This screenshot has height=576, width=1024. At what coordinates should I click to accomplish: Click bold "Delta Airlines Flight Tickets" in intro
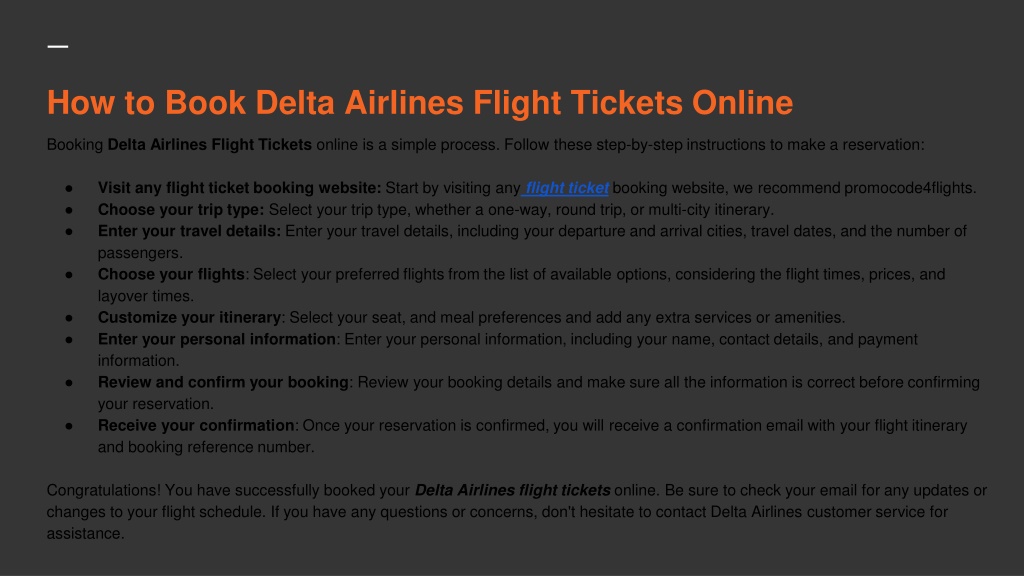coord(210,145)
